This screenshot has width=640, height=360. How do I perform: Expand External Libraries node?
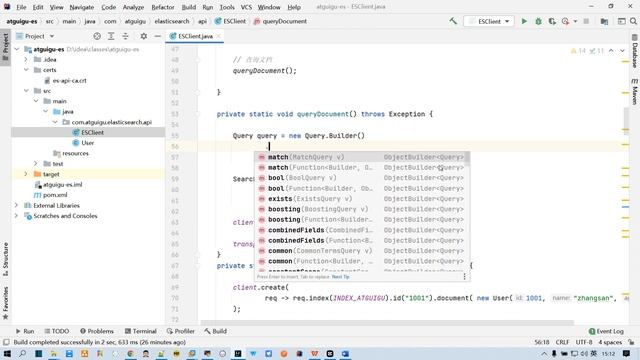pyautogui.click(x=17, y=205)
